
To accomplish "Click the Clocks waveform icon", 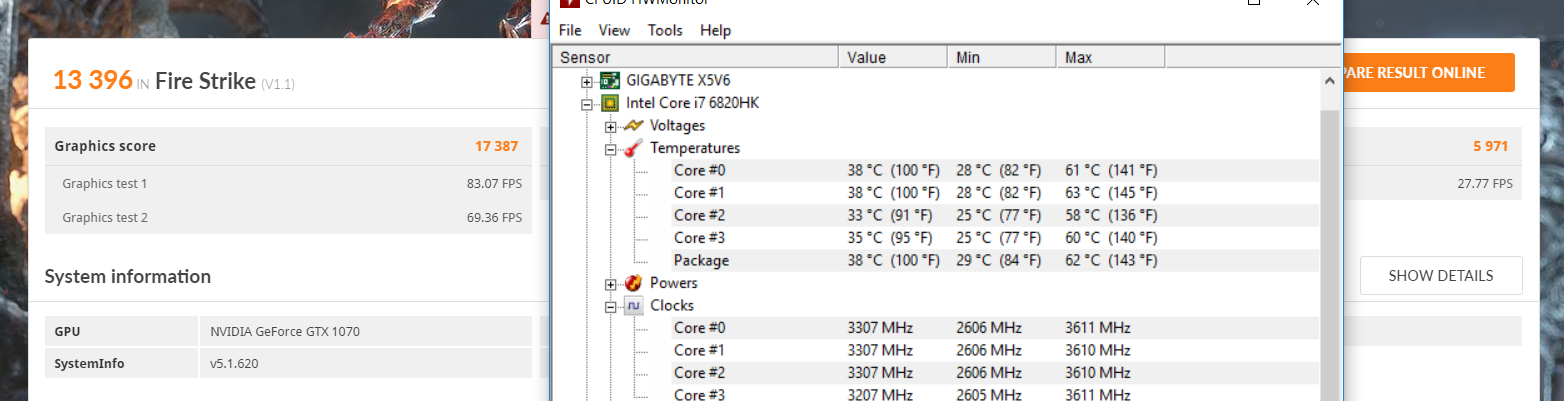I will tap(633, 305).
